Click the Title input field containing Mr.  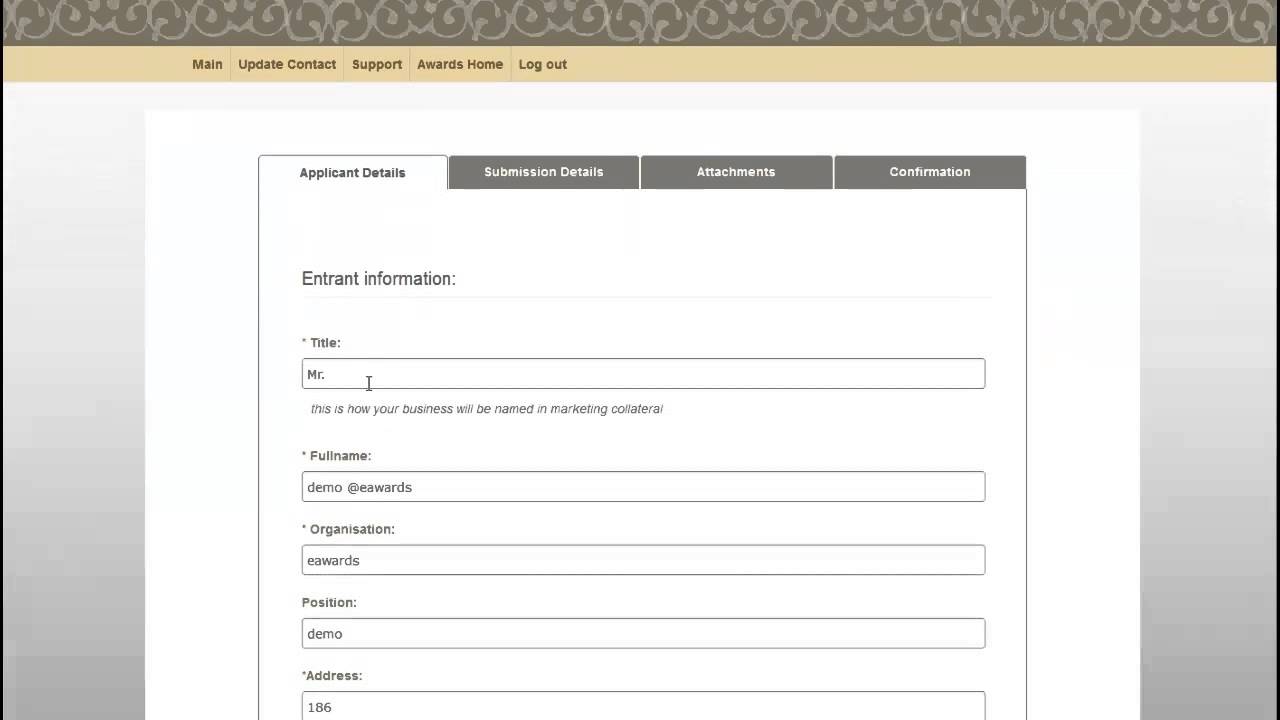tap(643, 374)
